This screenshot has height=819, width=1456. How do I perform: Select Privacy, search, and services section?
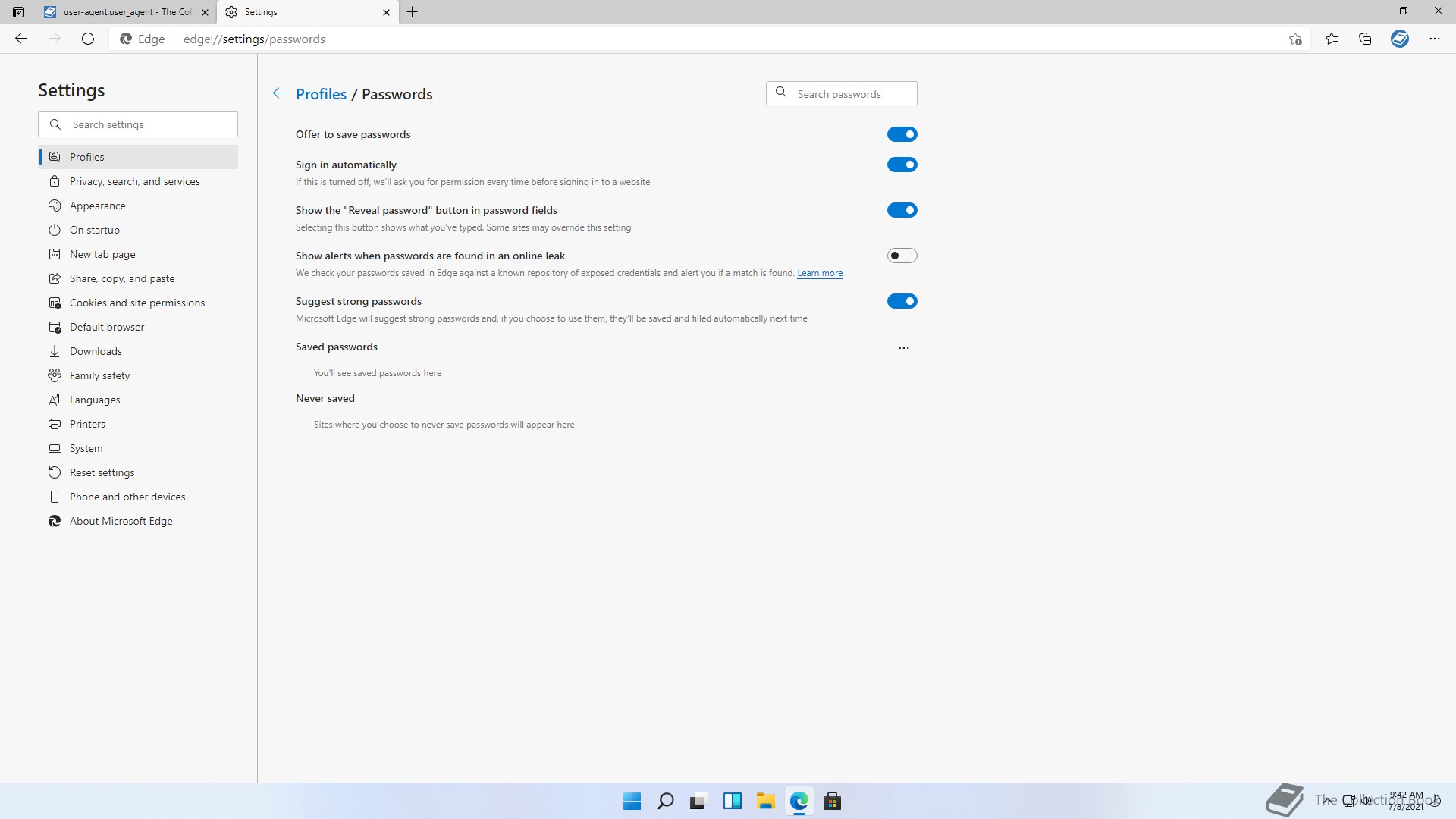click(134, 181)
